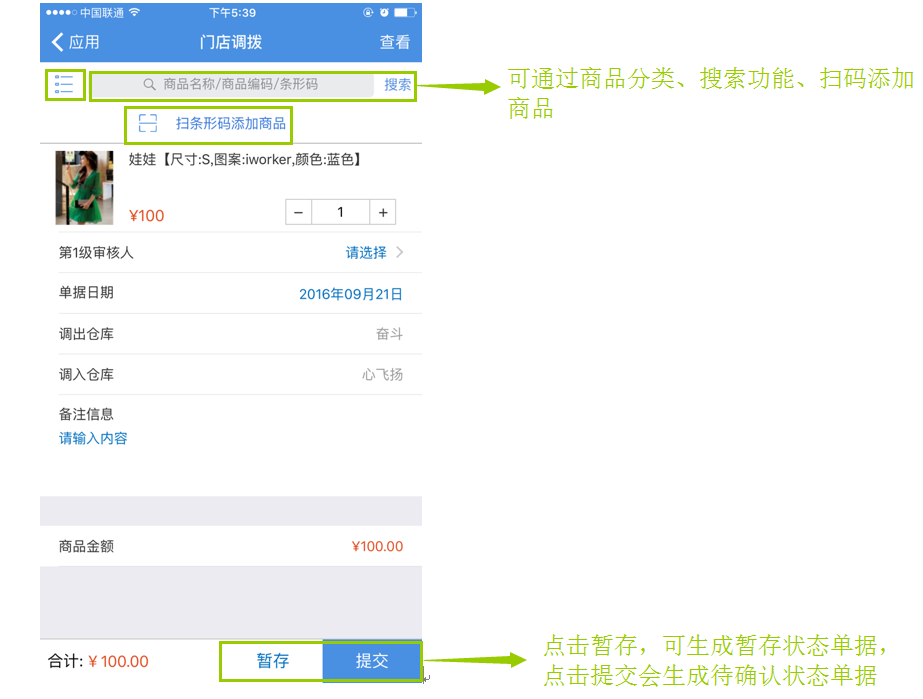
Task: Tap the product thumbnail image
Action: (x=84, y=187)
